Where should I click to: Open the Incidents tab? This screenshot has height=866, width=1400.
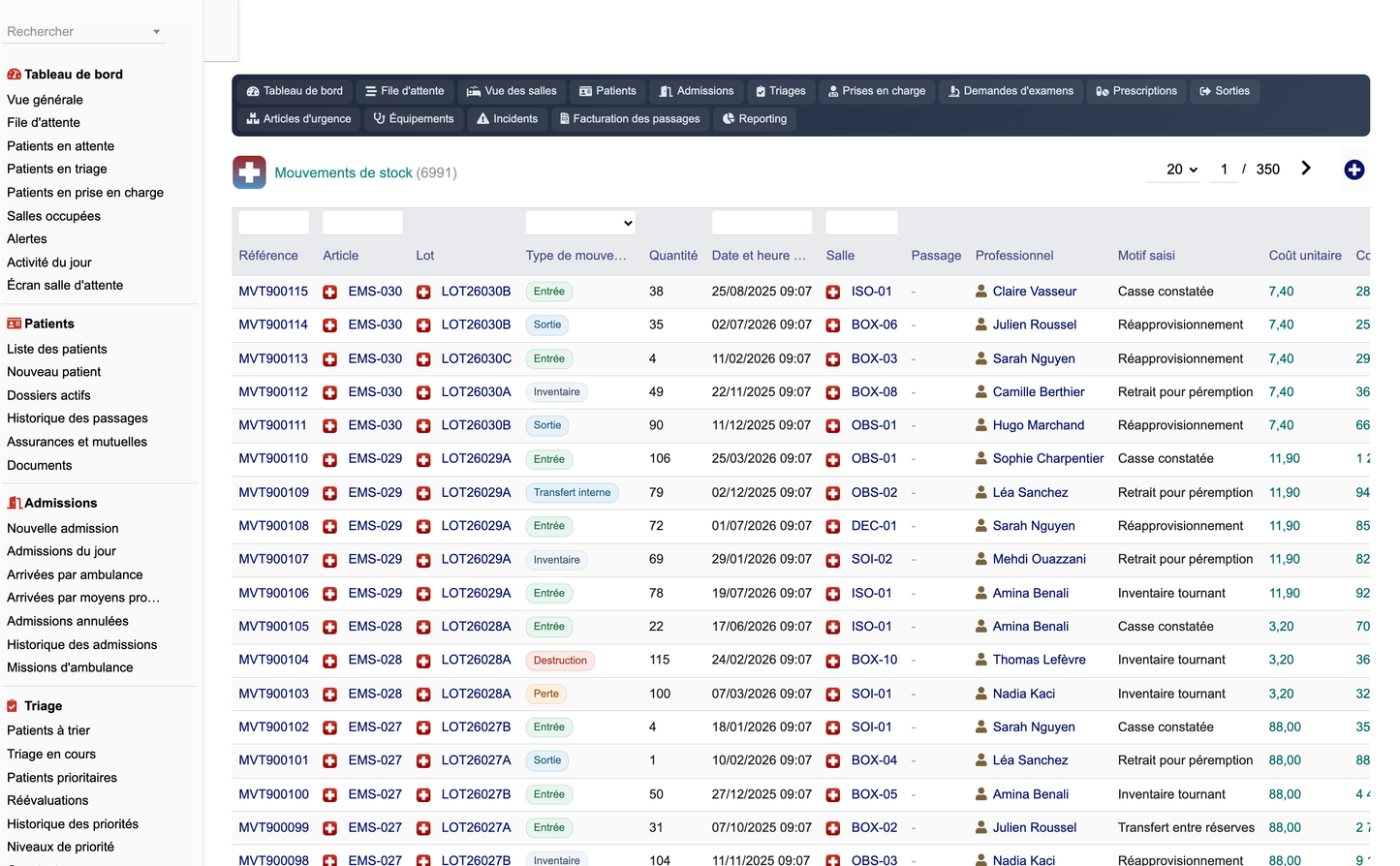click(x=507, y=119)
